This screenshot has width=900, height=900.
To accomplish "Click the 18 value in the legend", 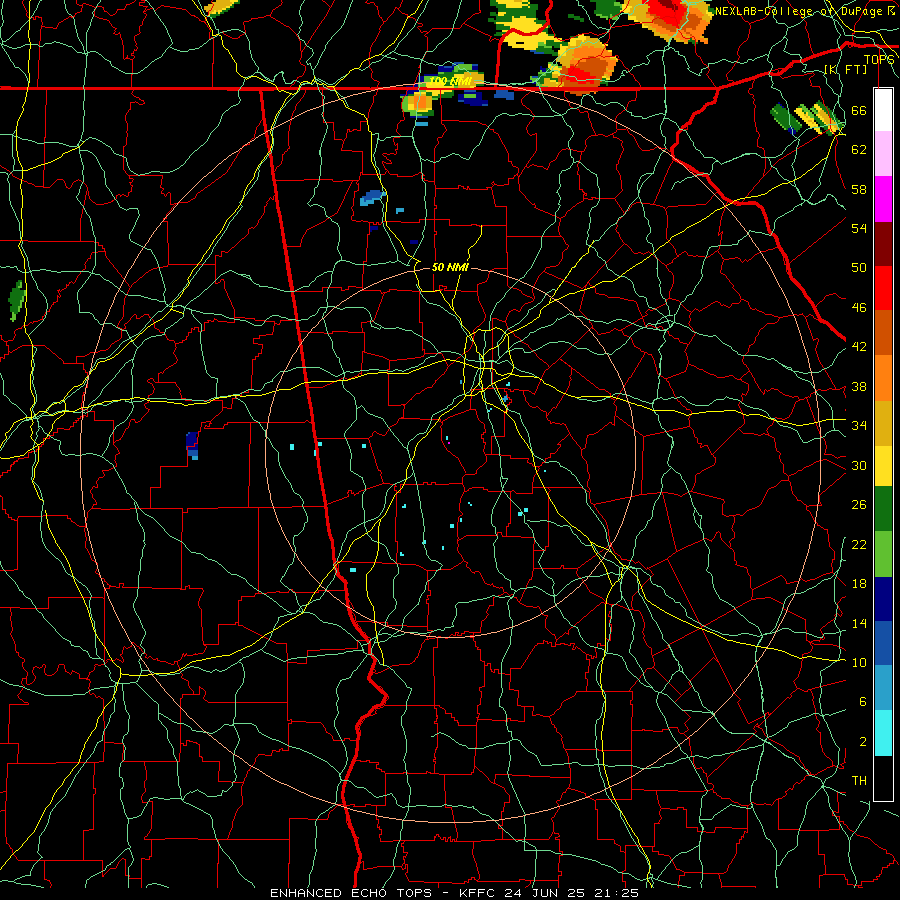I will pyautogui.click(x=859, y=584).
